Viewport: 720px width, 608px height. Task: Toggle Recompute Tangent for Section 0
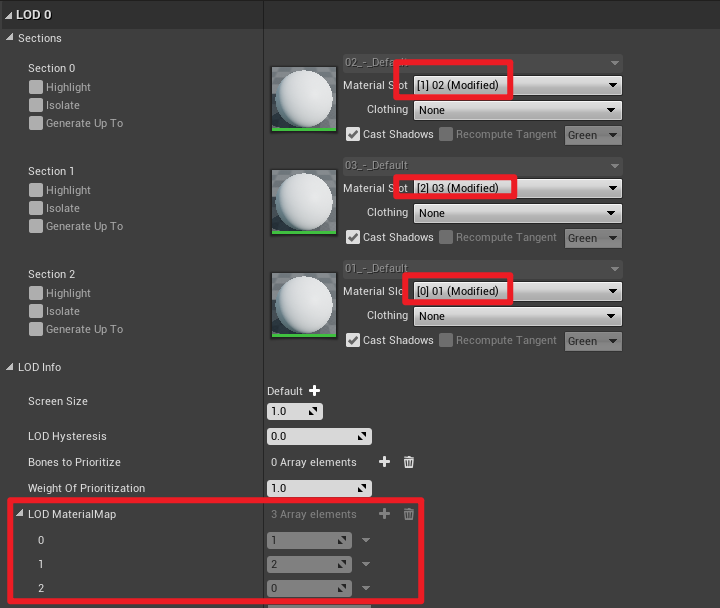446,135
